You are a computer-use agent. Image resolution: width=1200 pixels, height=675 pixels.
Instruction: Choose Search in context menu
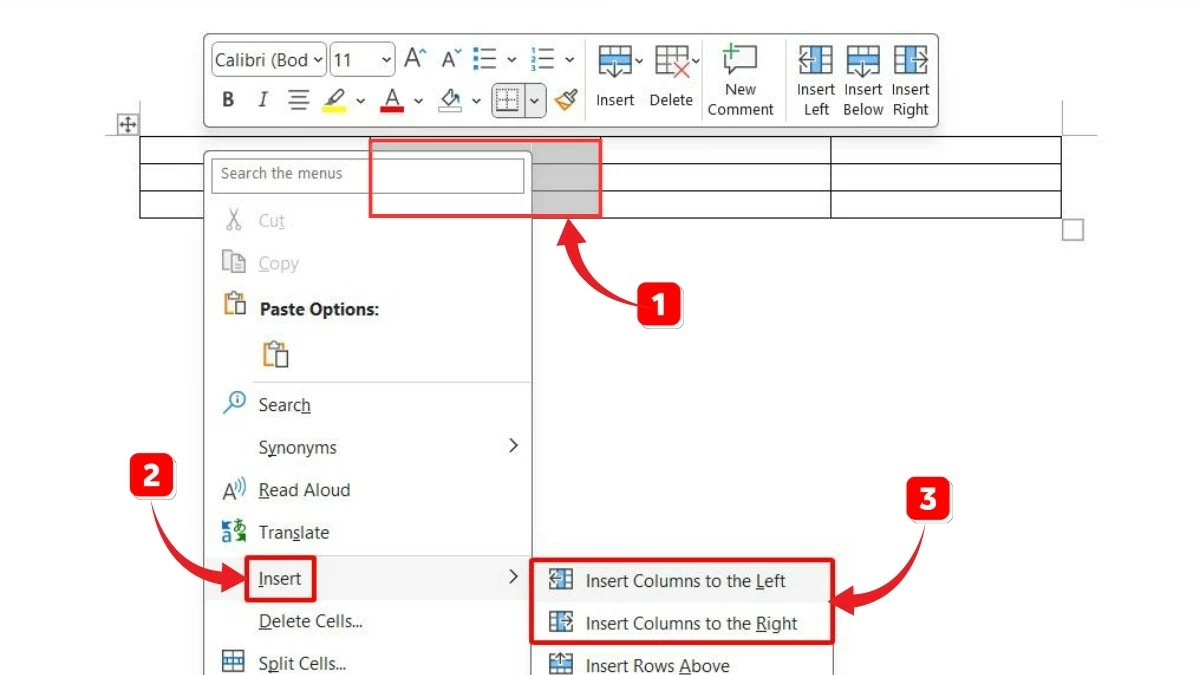[x=368, y=405]
